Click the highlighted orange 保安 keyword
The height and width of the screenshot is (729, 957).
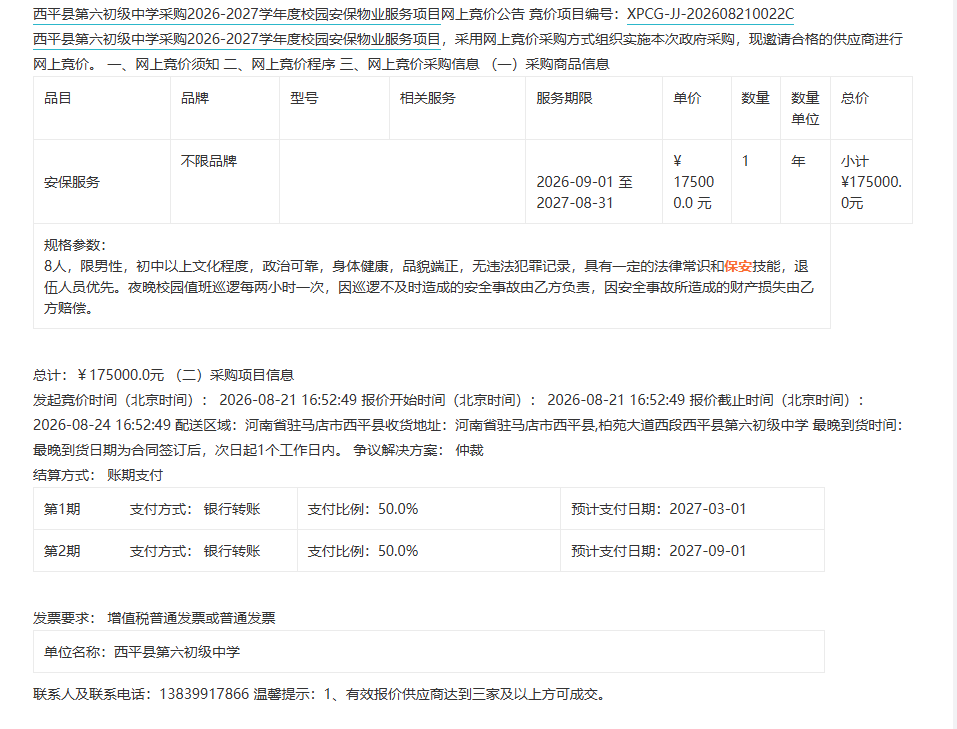738,266
